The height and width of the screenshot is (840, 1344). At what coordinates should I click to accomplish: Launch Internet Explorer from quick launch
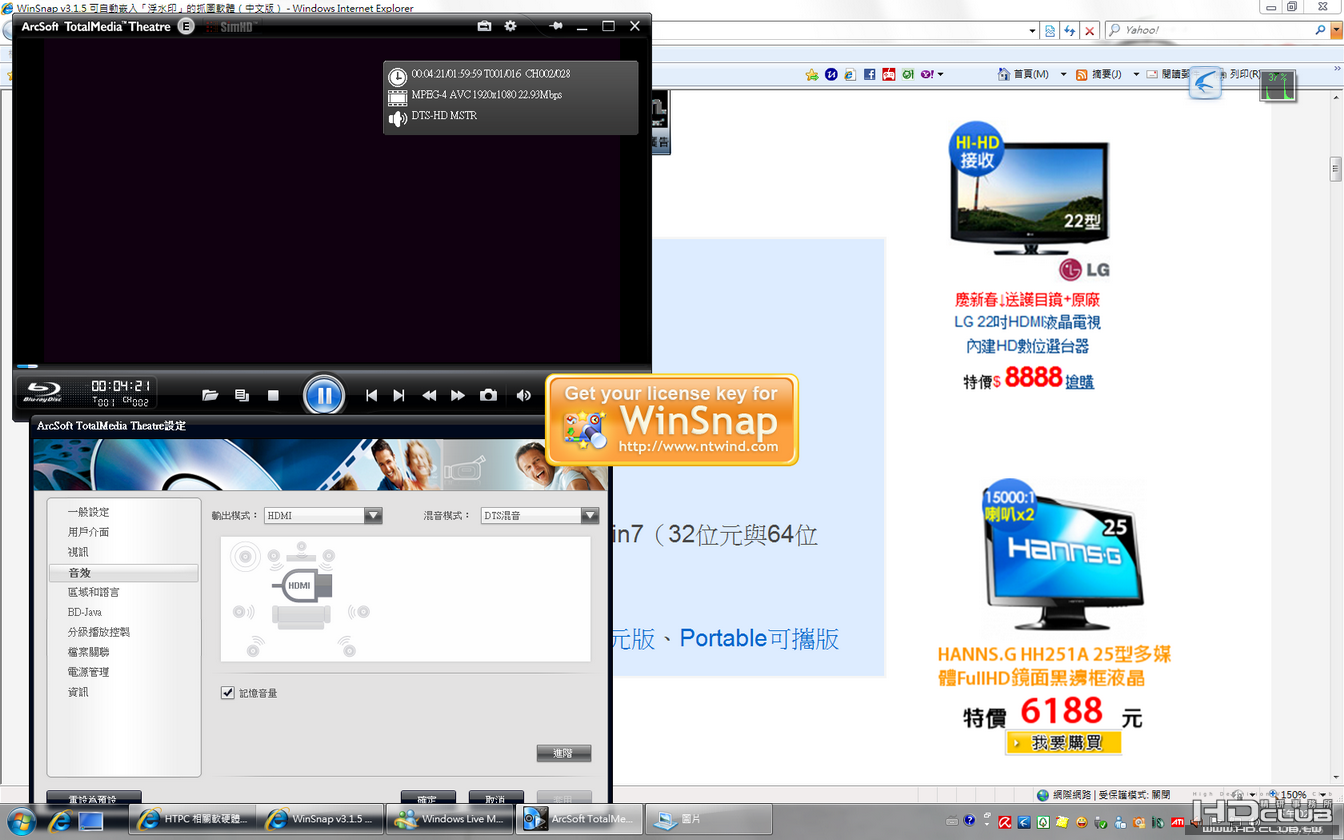pos(60,821)
